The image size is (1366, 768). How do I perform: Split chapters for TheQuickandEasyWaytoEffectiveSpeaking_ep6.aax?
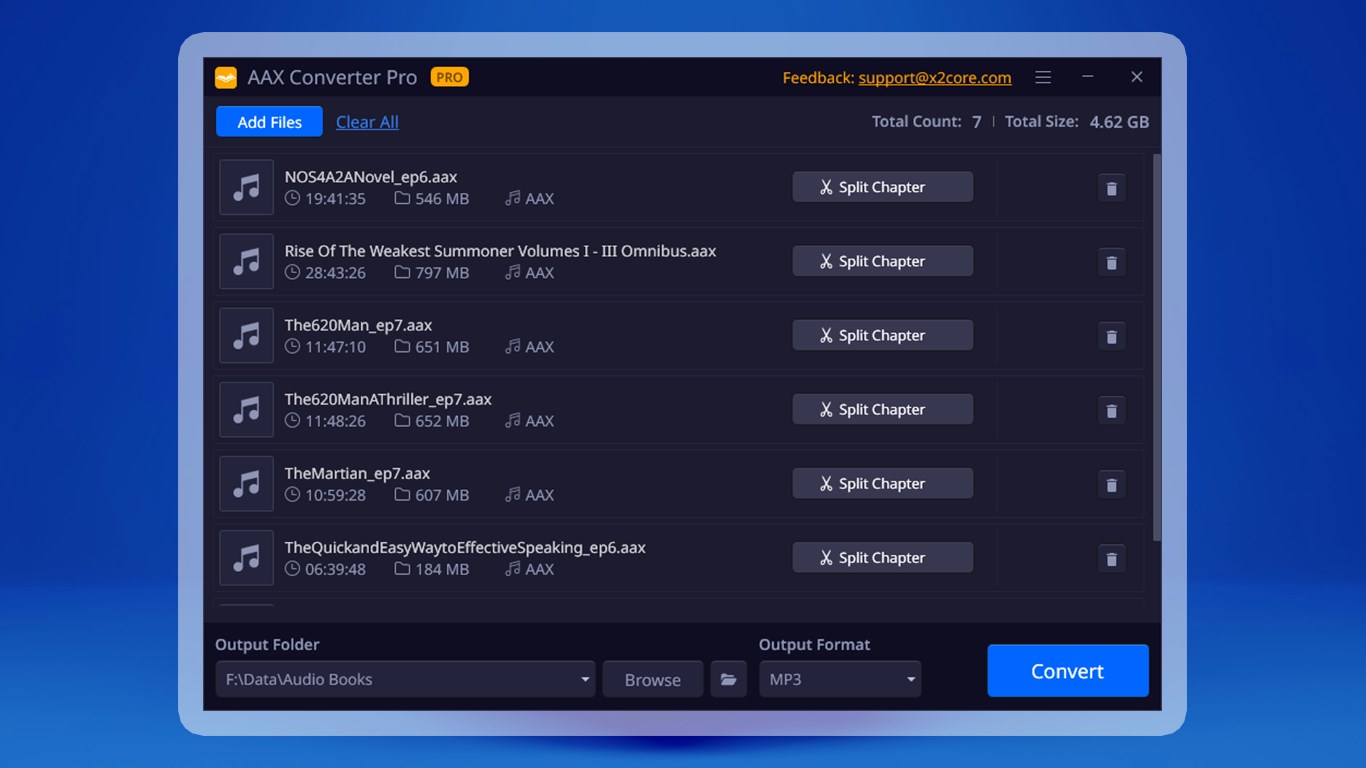(882, 557)
